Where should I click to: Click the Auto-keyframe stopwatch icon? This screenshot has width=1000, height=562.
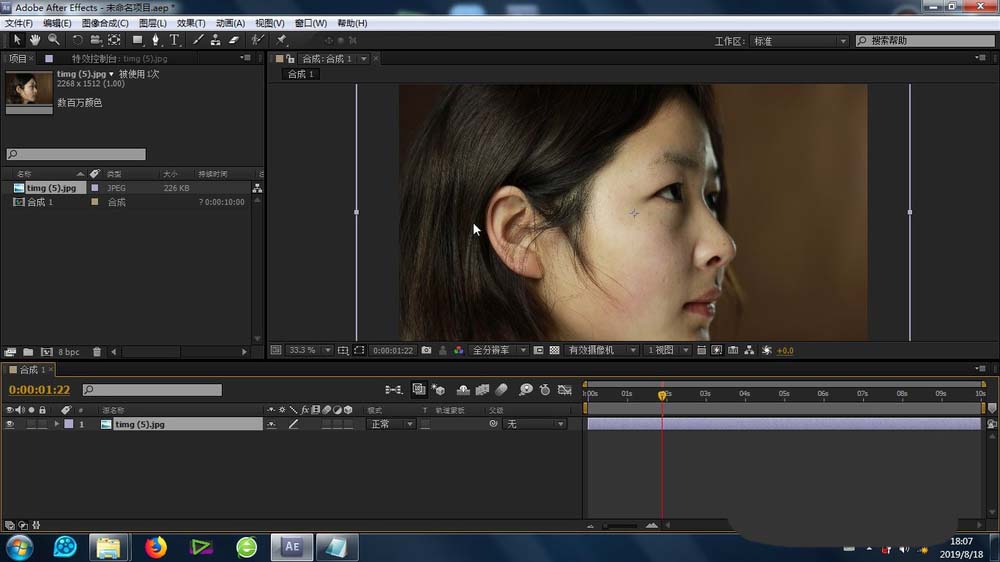coord(545,390)
